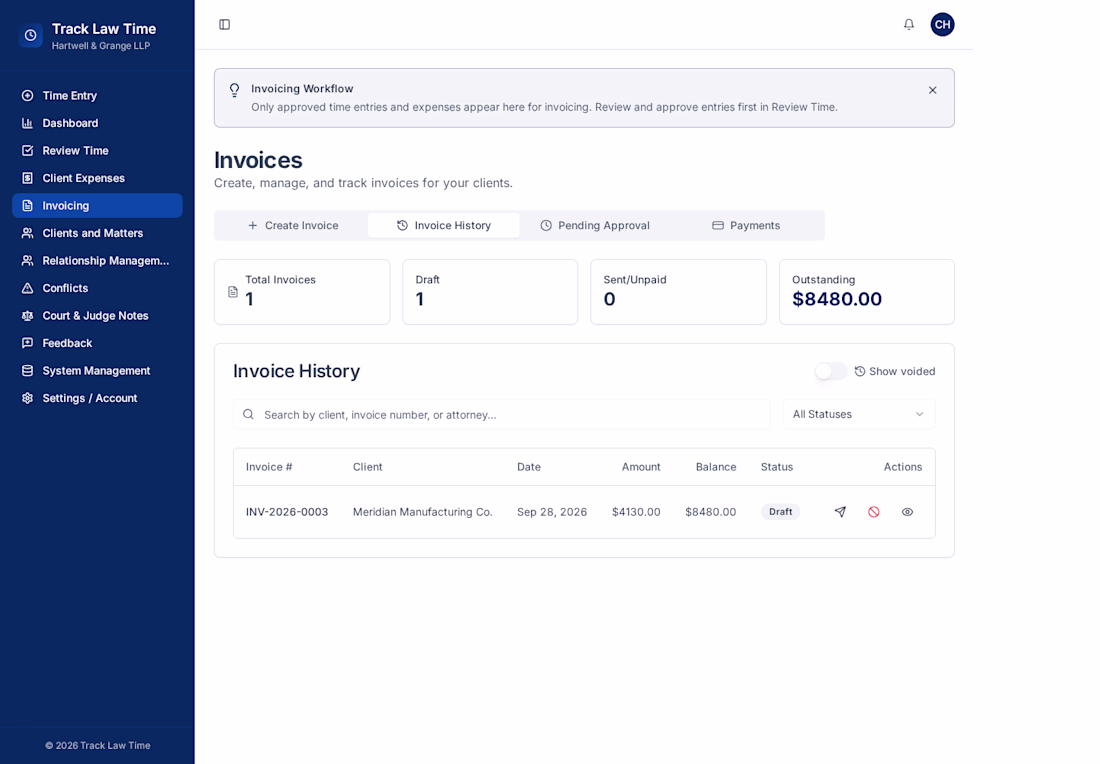Click the lightbulb icon in workflow banner
1100x764 pixels.
234,90
